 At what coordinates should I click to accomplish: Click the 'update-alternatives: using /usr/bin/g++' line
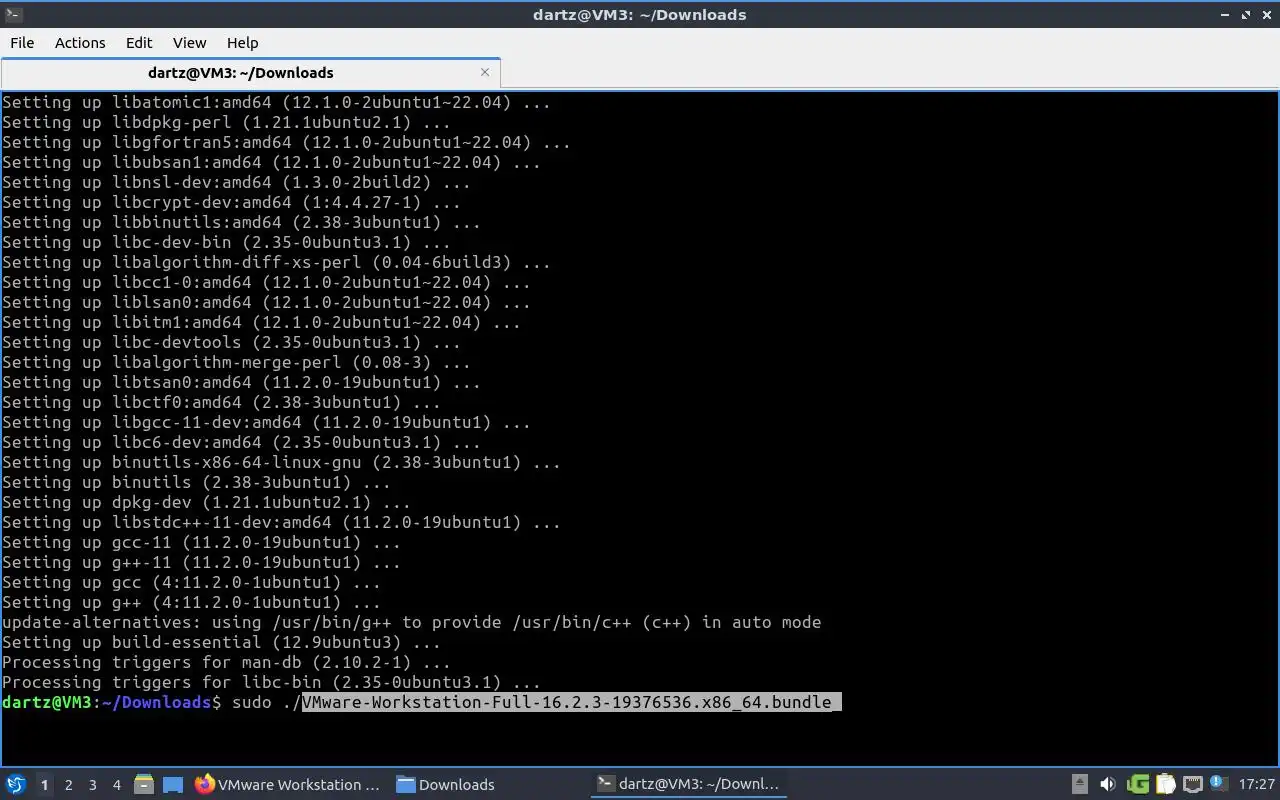tap(411, 622)
